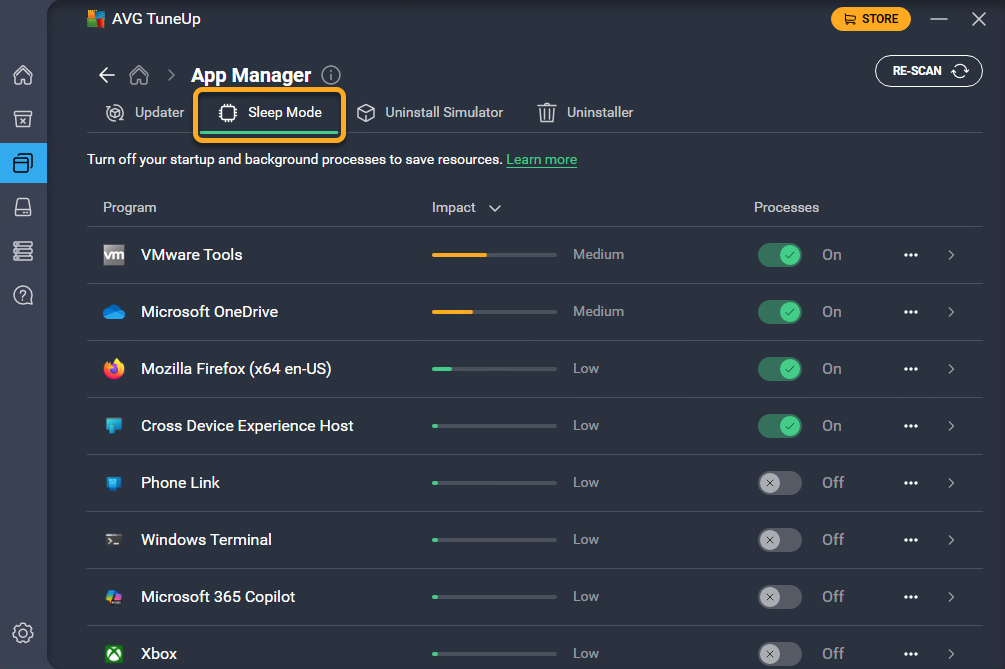1005x669 pixels.
Task: Click the RE-SCAN button
Action: coord(928,71)
